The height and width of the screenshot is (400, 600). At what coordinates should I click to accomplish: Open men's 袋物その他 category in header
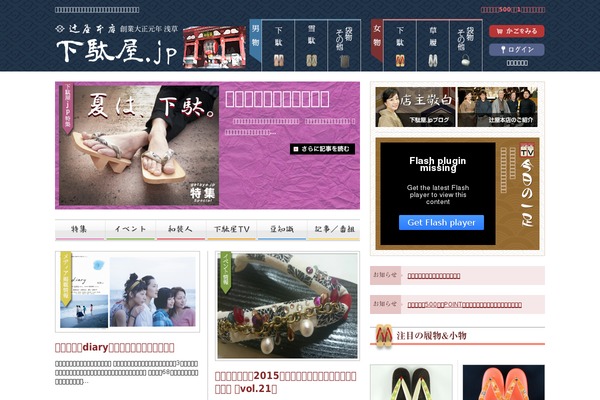click(344, 46)
